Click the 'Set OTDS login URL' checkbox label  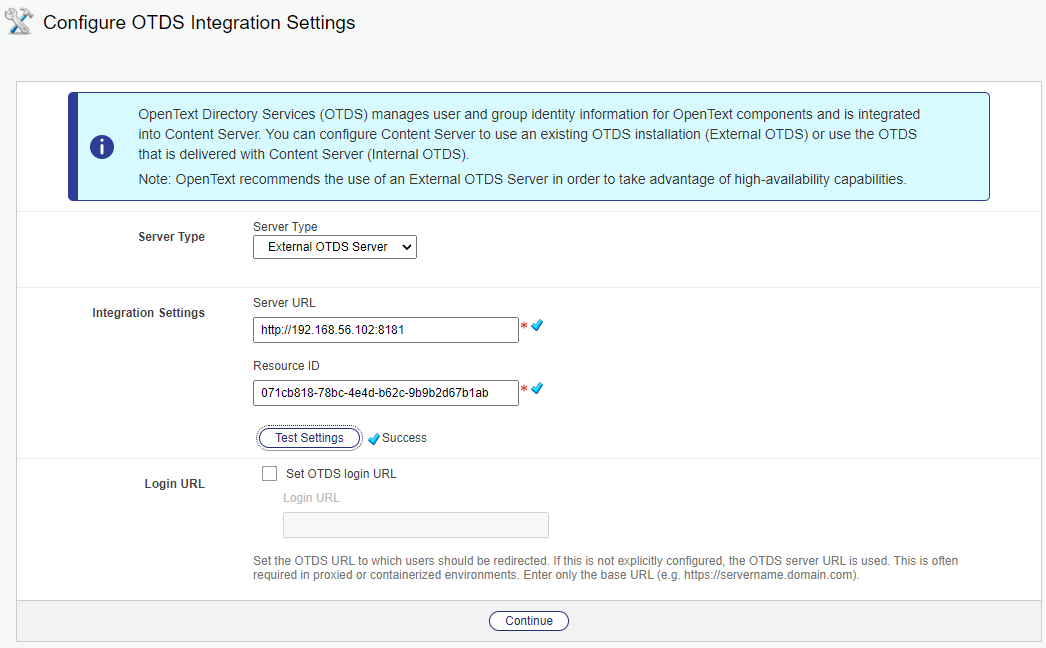click(x=341, y=474)
